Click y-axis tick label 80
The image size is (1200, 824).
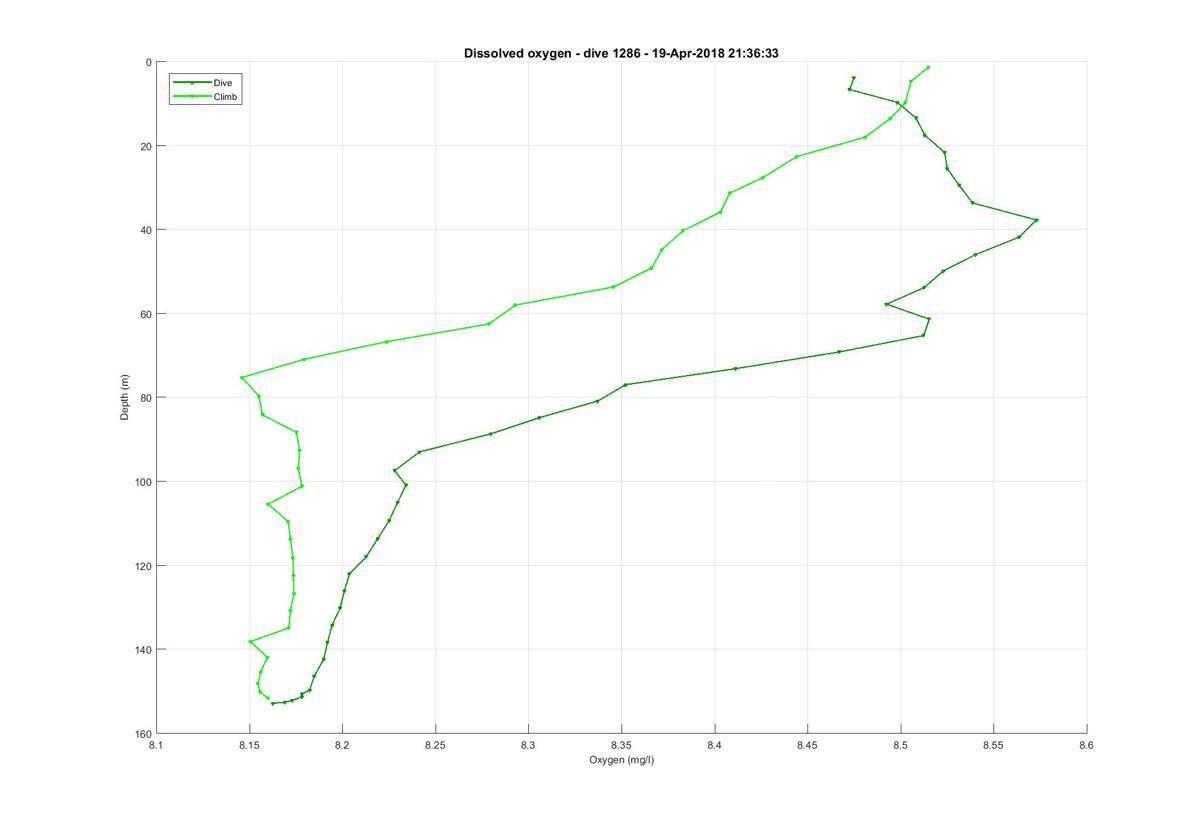click(x=144, y=398)
